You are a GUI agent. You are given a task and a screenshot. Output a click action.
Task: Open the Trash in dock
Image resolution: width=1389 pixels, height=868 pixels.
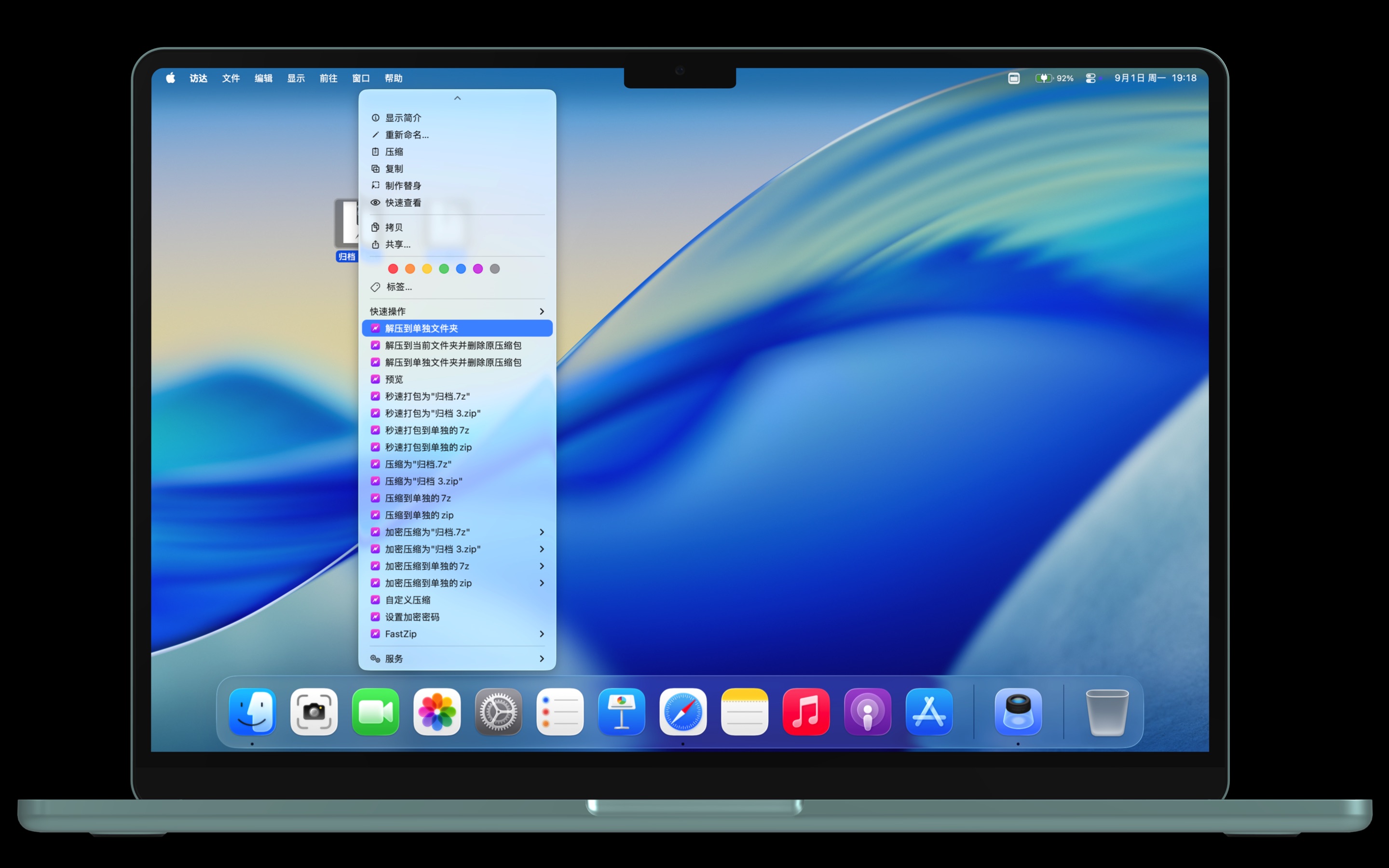1106,711
